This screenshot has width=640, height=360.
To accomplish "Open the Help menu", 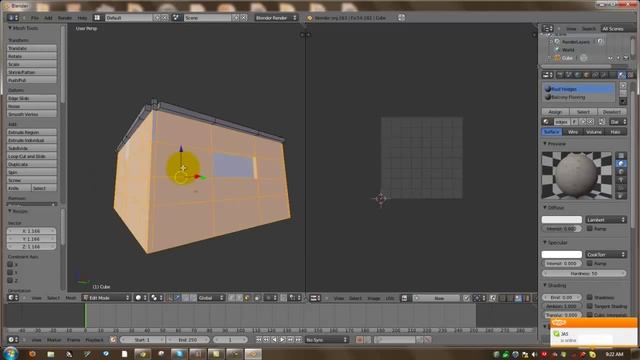I will pyautogui.click(x=82, y=18).
